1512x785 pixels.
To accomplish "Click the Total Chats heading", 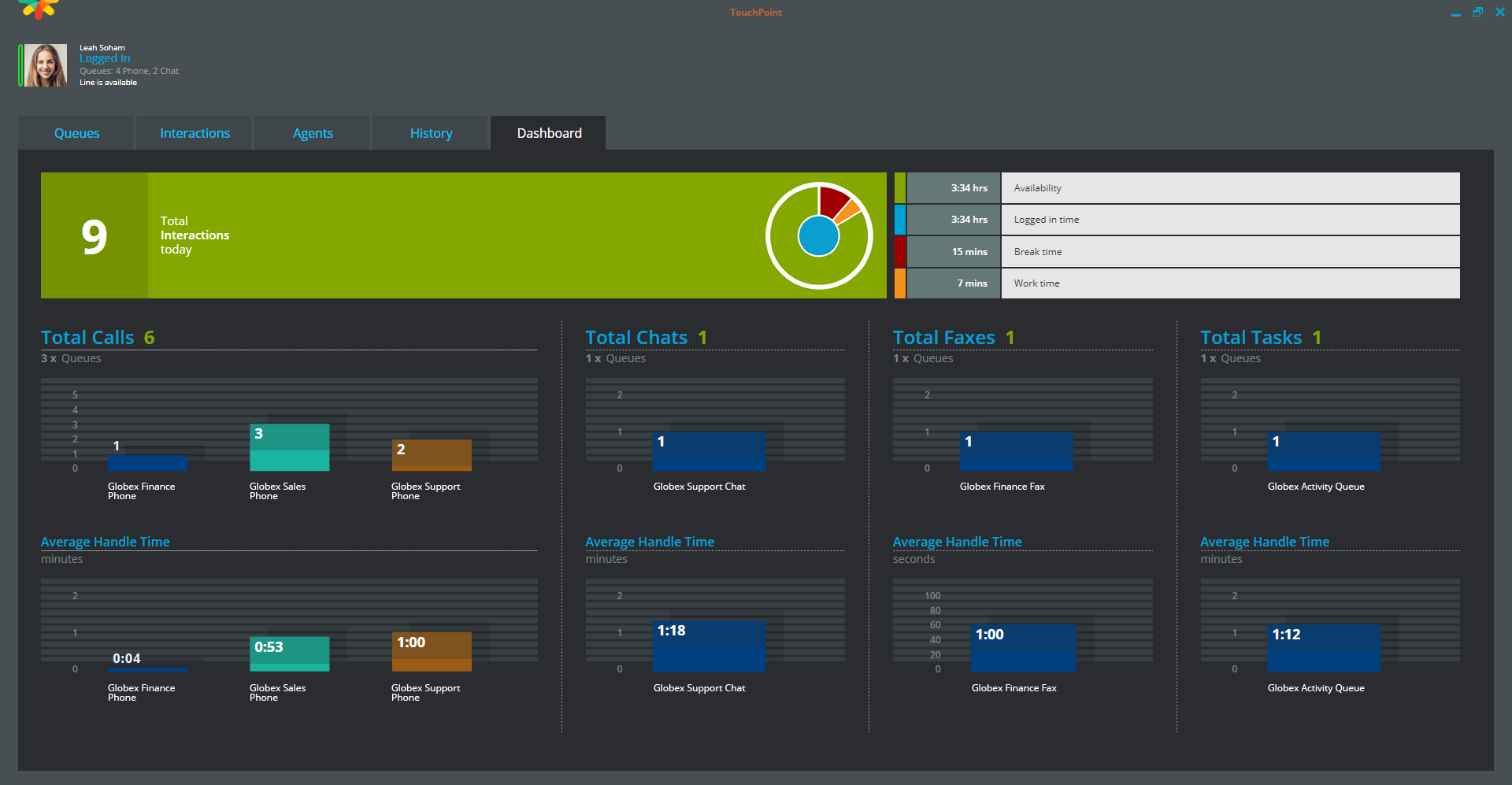I will 636,338.
